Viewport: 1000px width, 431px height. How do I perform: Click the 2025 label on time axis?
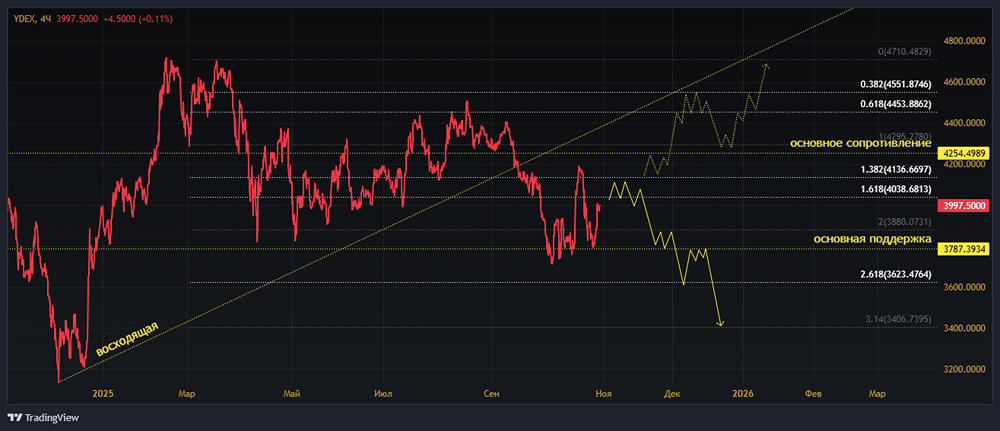point(102,395)
